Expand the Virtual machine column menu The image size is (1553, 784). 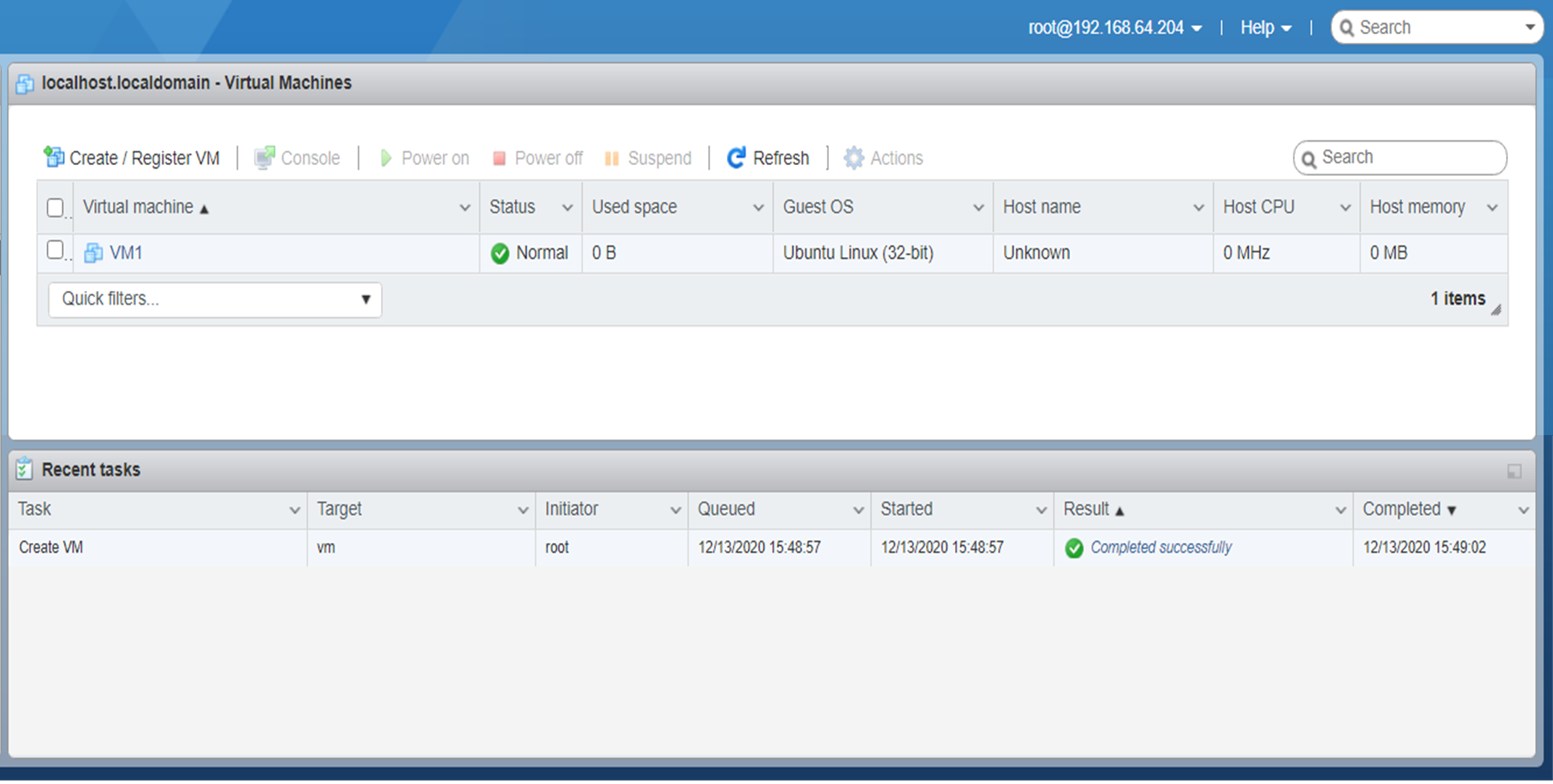[465, 208]
